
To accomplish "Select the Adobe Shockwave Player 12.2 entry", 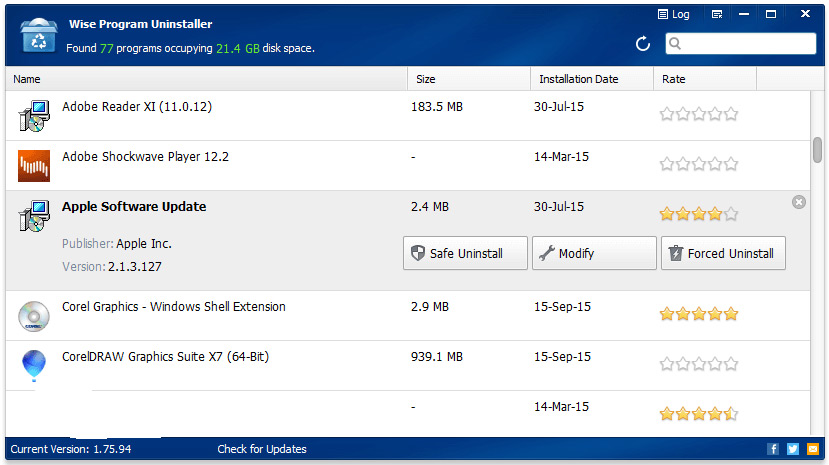I will [x=408, y=165].
